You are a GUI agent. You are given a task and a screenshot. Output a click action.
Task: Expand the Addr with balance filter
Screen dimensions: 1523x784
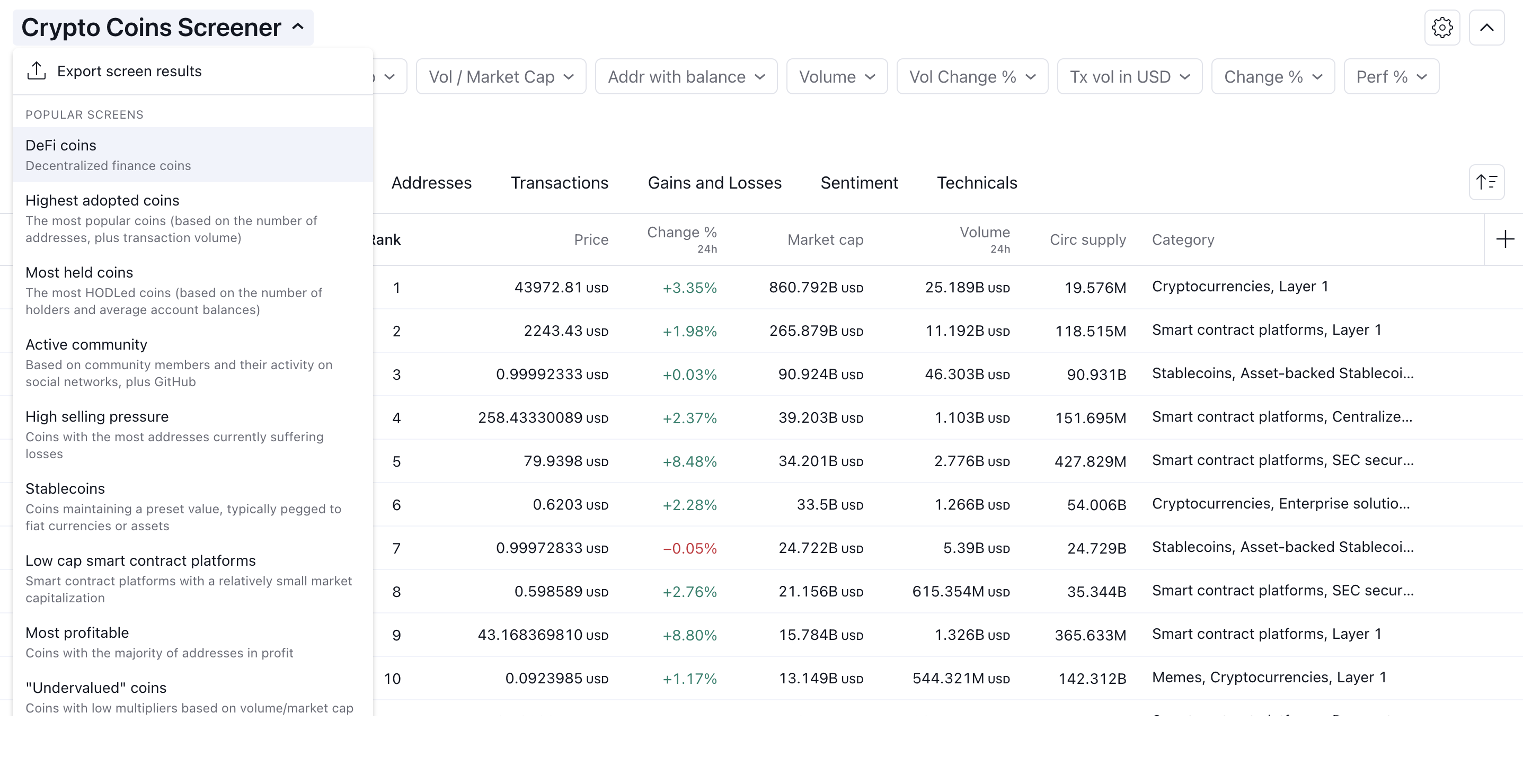pos(686,77)
